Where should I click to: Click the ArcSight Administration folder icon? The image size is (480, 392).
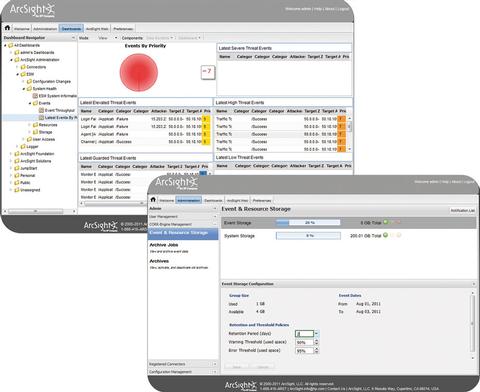pyautogui.click(x=17, y=60)
